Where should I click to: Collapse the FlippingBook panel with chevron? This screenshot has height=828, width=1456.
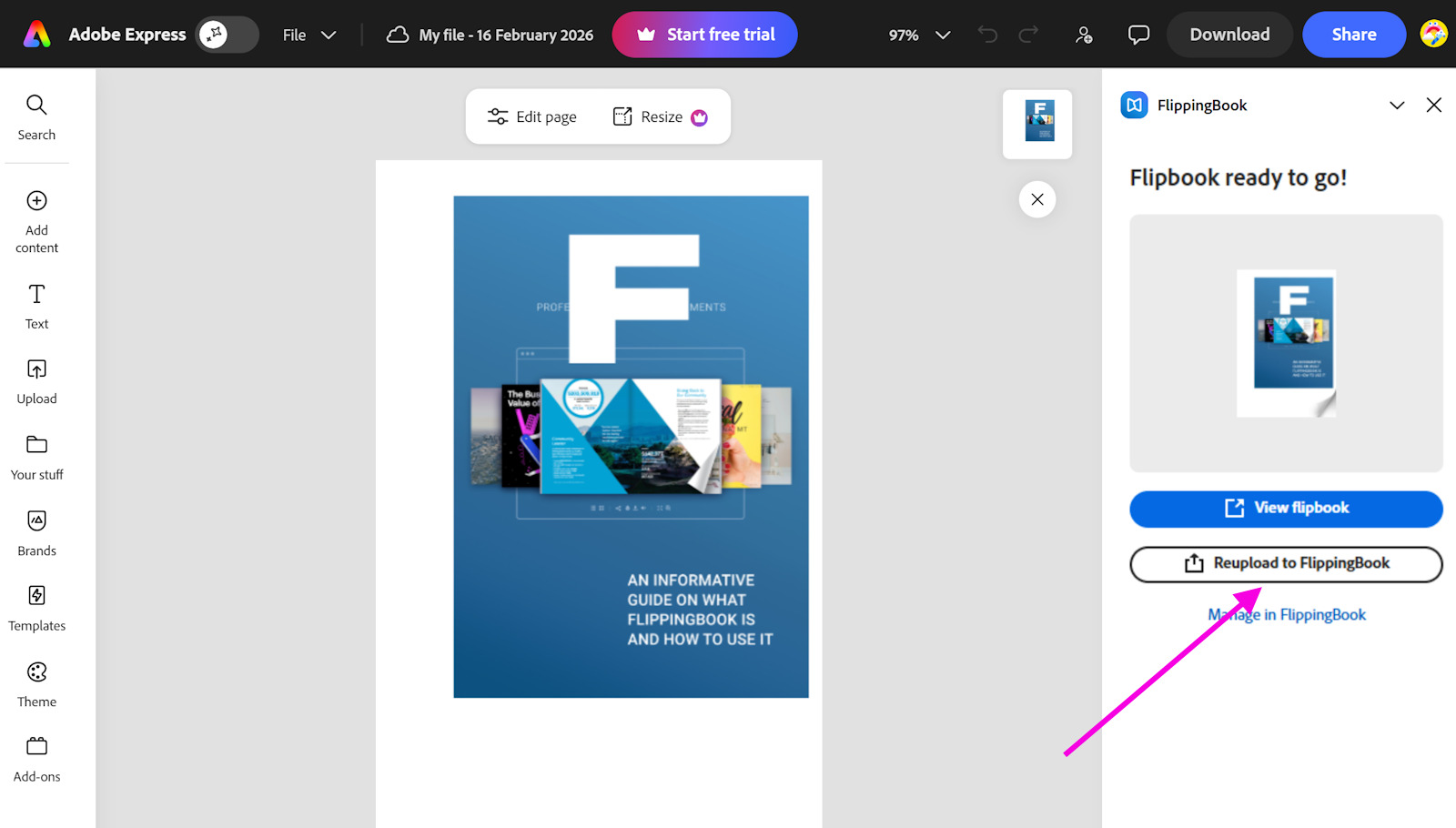tap(1397, 106)
